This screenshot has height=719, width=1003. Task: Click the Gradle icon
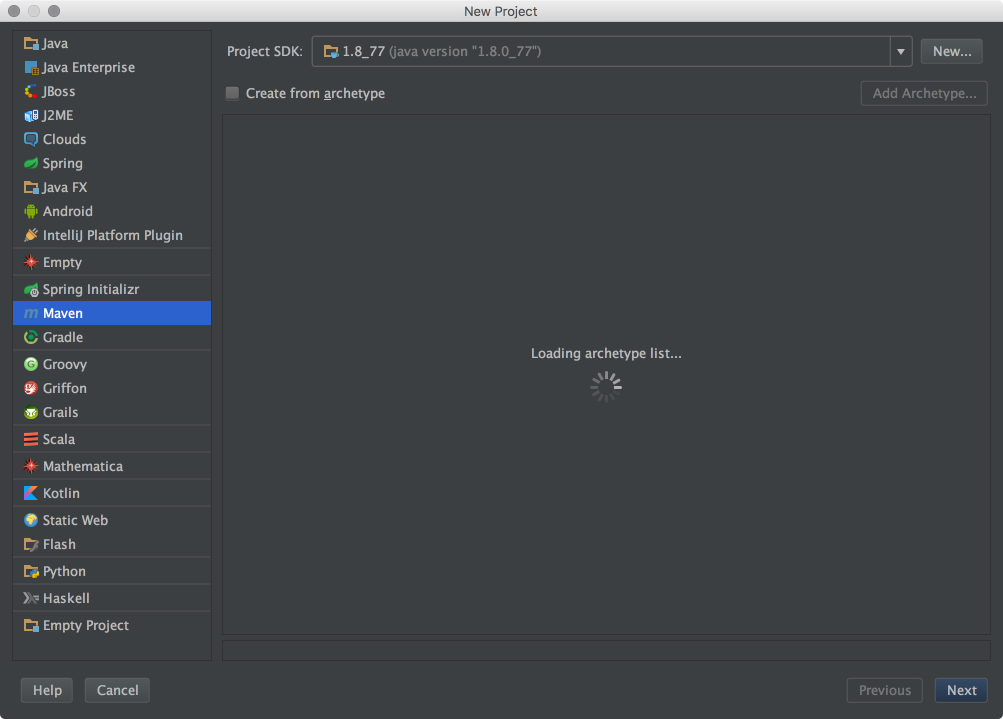pos(31,338)
